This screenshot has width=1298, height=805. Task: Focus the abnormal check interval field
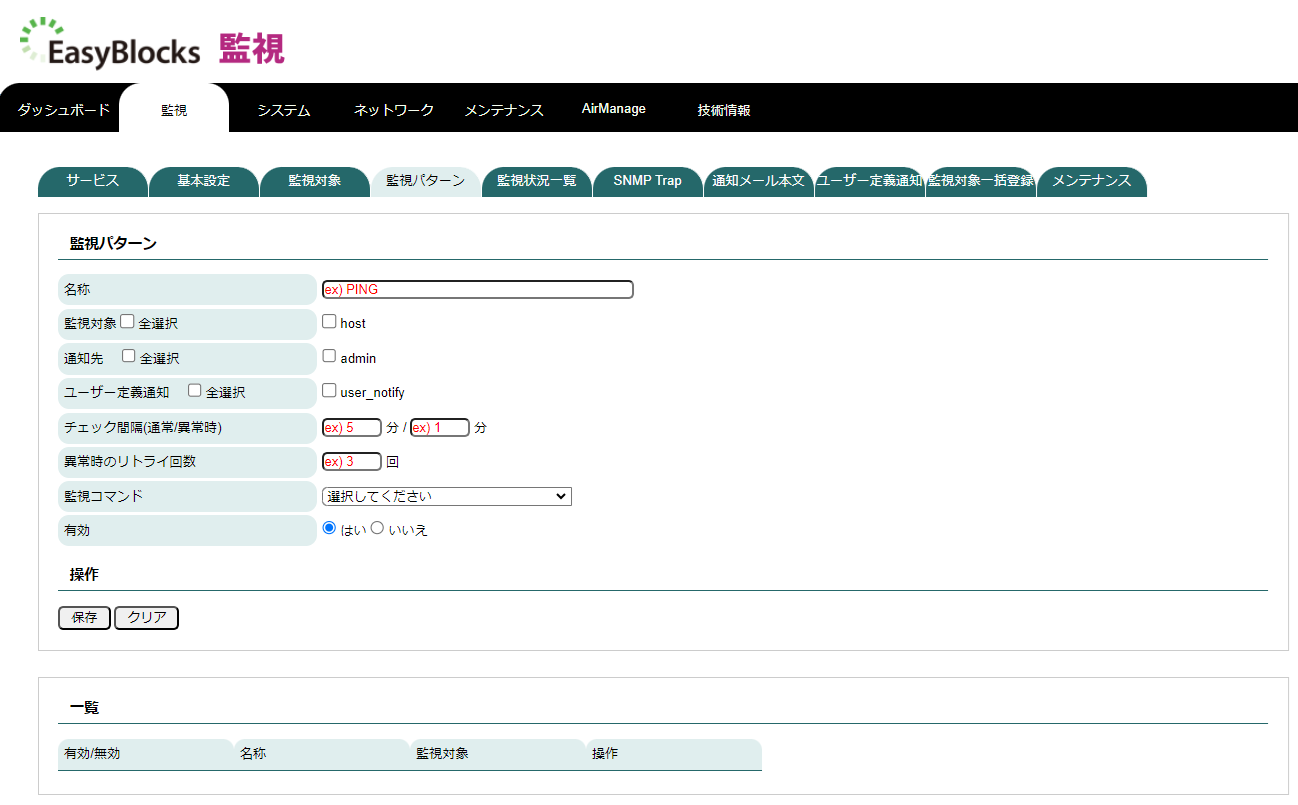pos(440,427)
